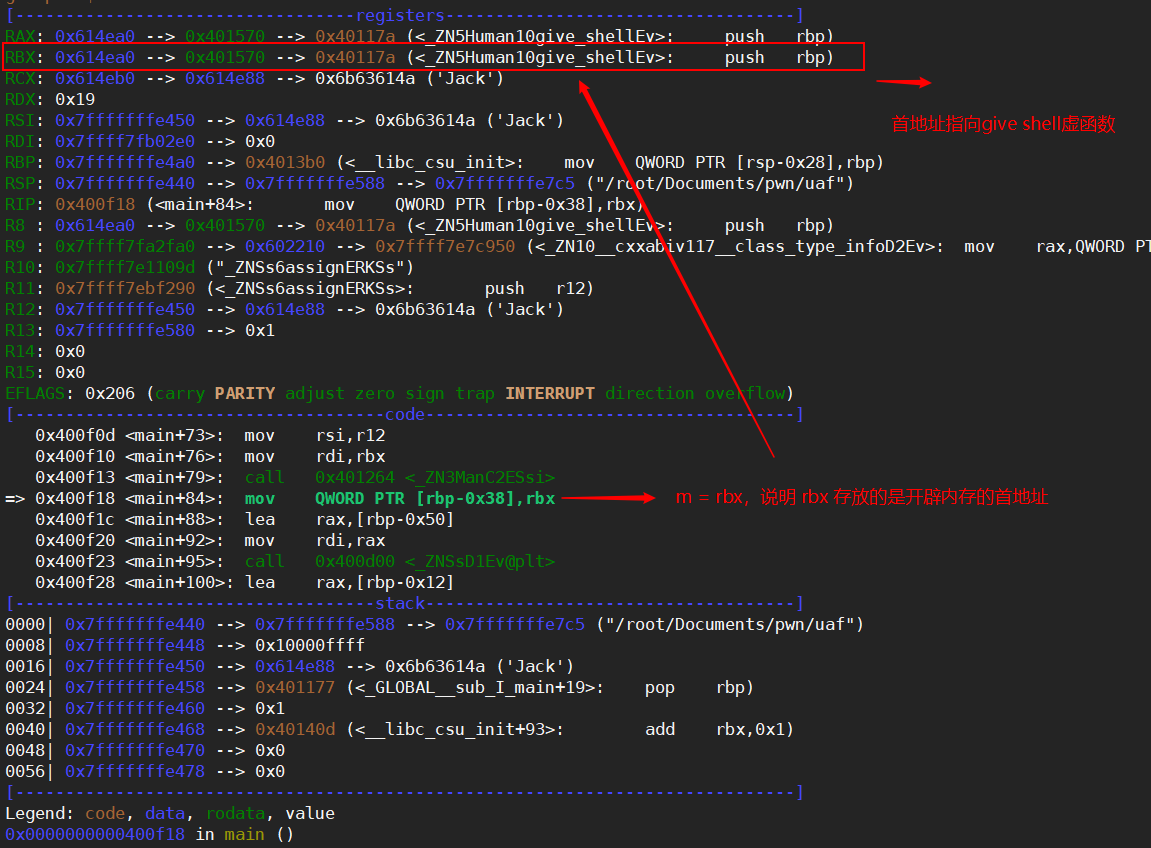1151x848 pixels.
Task: Click R10 string _ZNSs6assignERKSs
Action: (310, 268)
